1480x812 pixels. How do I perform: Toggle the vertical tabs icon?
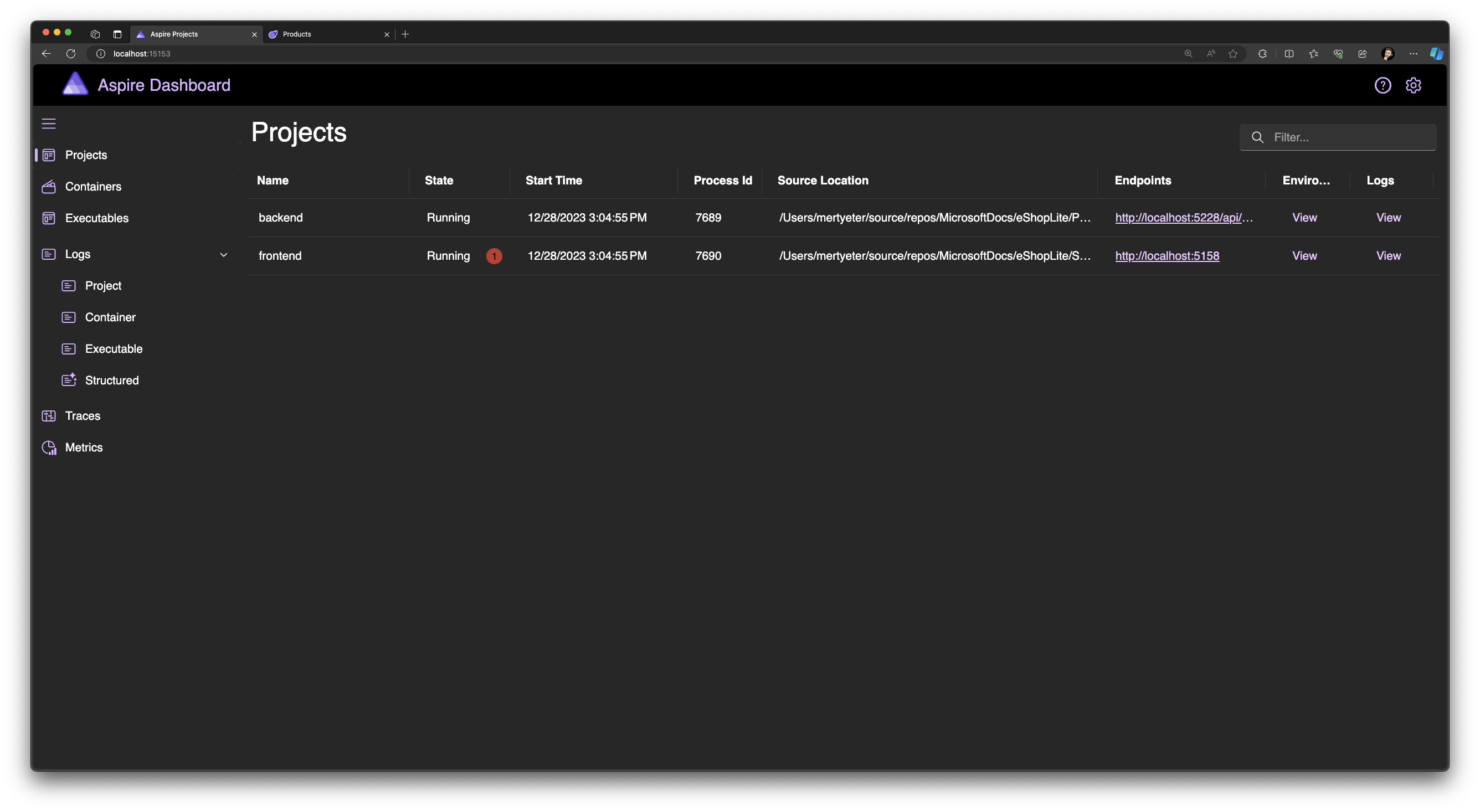tap(117, 34)
